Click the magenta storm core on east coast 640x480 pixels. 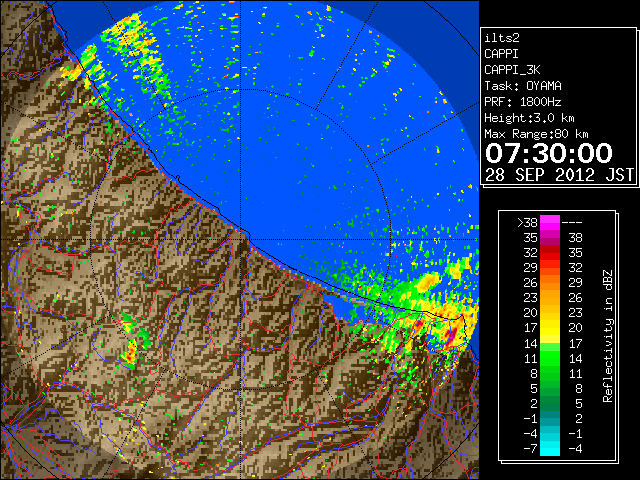pos(451,336)
